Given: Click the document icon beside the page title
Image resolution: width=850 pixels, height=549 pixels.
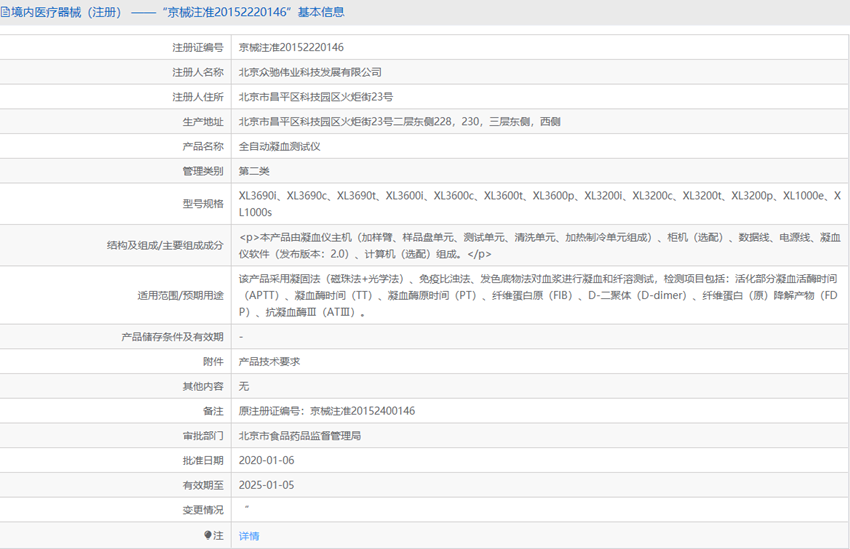Looking at the screenshot, I should point(6,12).
